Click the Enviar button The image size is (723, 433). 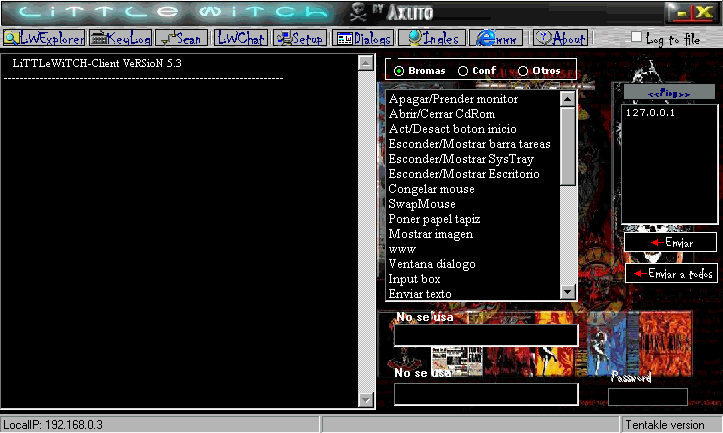tap(670, 243)
